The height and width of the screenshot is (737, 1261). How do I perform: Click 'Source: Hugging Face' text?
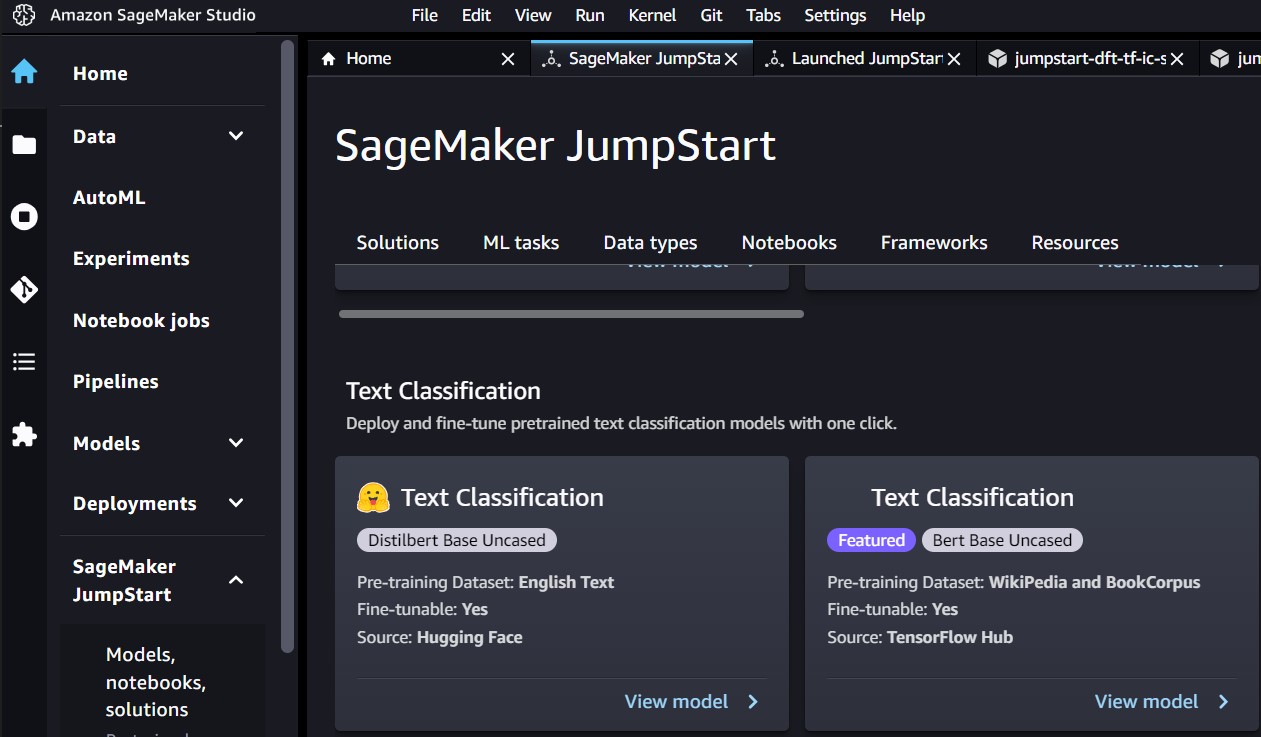[440, 637]
